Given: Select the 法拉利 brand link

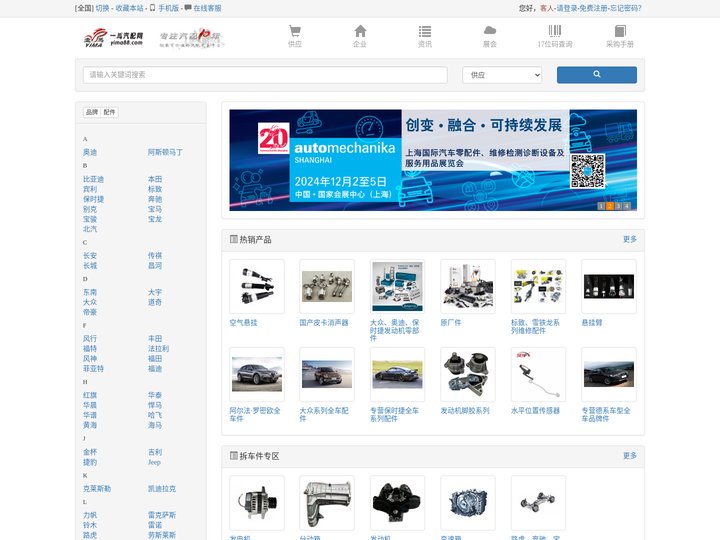Looking at the screenshot, I should [x=159, y=349].
